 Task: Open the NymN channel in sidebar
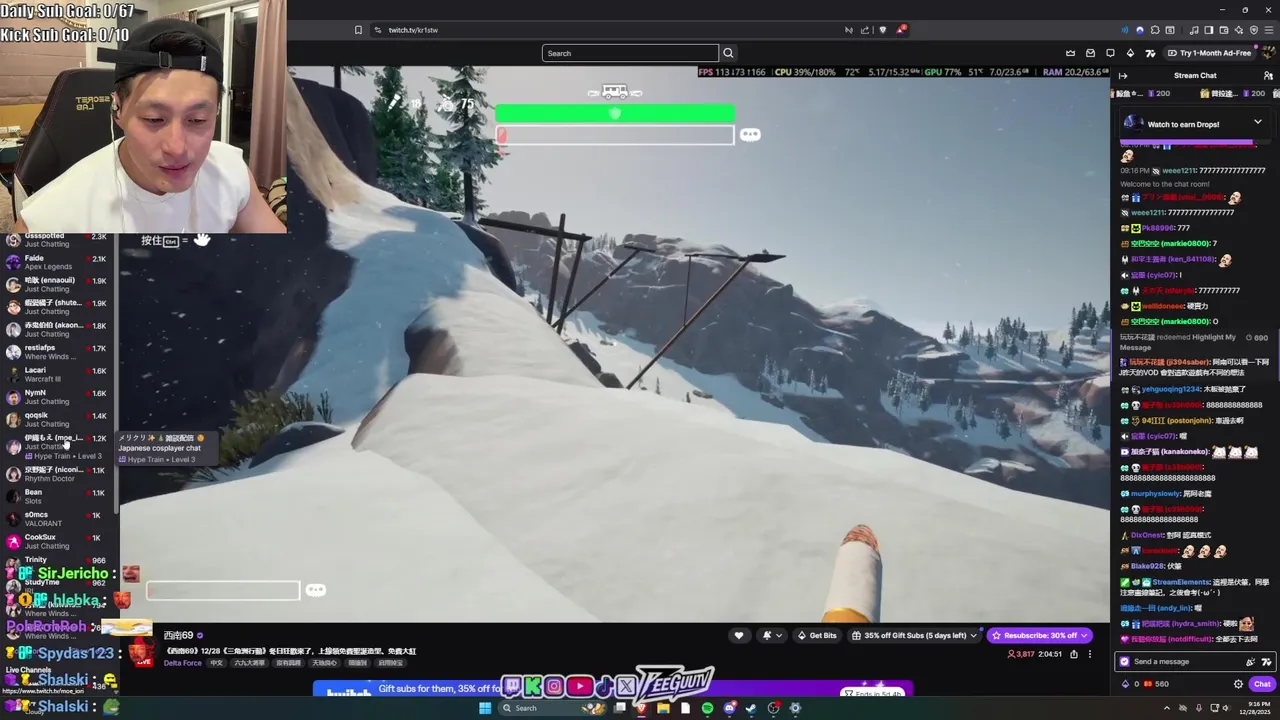tap(58, 397)
